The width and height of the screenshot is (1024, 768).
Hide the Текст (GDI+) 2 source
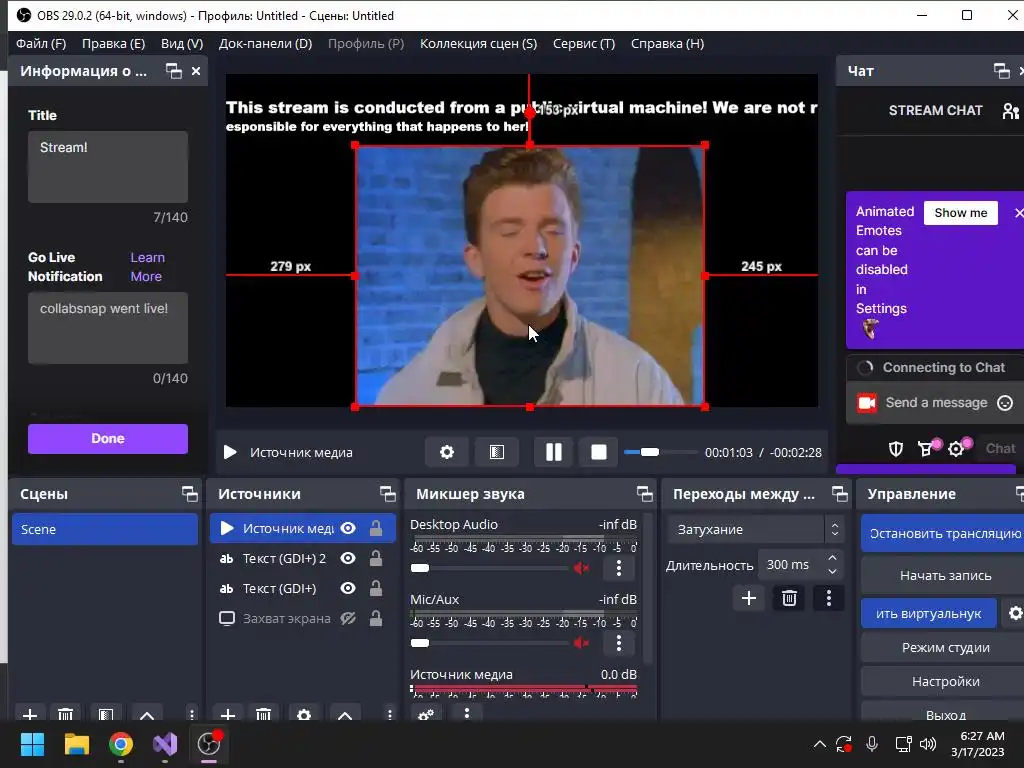348,558
